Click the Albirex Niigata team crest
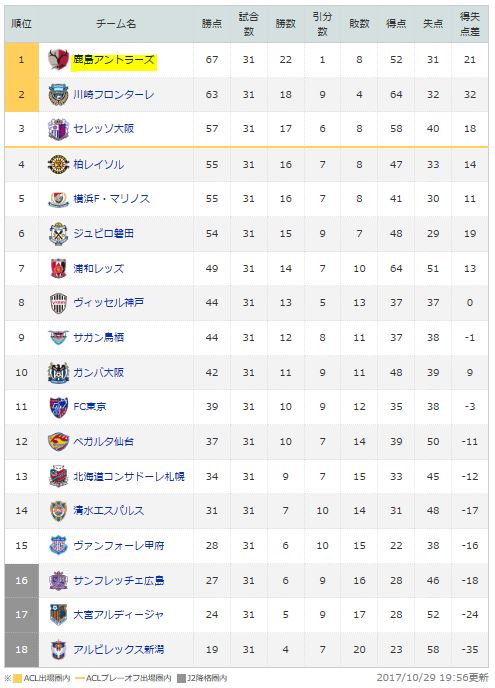Image resolution: width=495 pixels, height=688 pixels. point(58,649)
